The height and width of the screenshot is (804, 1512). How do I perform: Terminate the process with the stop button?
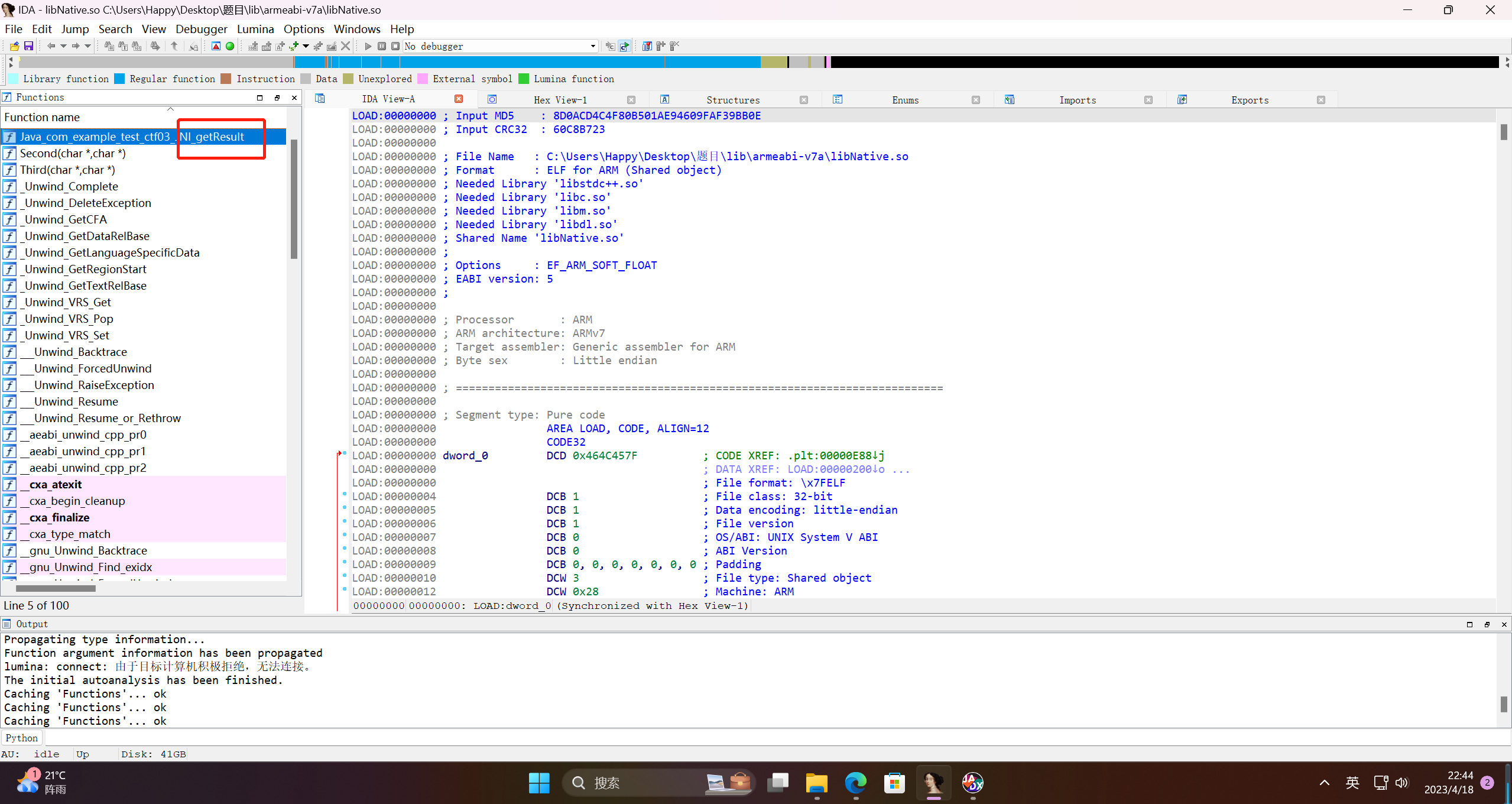tap(395, 46)
